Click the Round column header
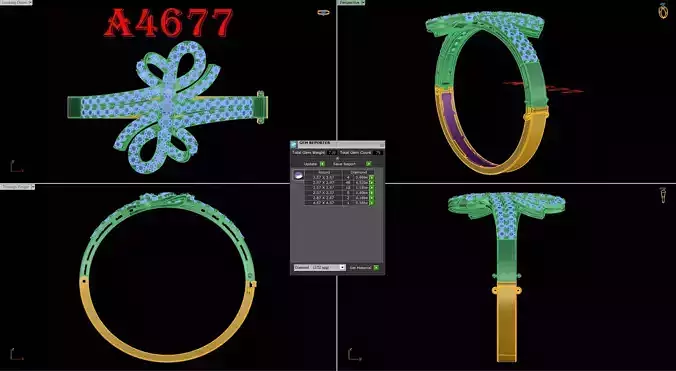Viewport: 676px width, 371px height. (324, 172)
